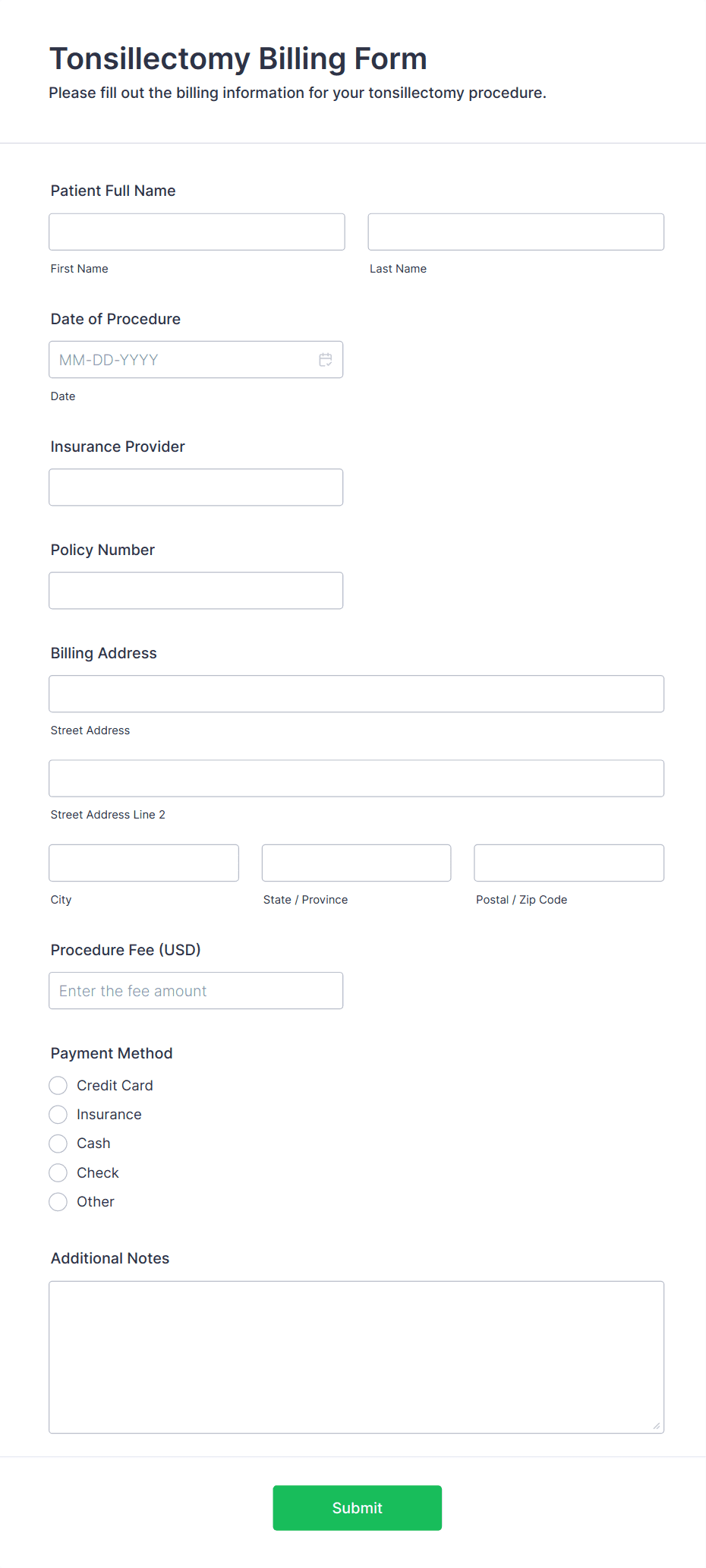Open the calendar date picker icon

point(326,360)
